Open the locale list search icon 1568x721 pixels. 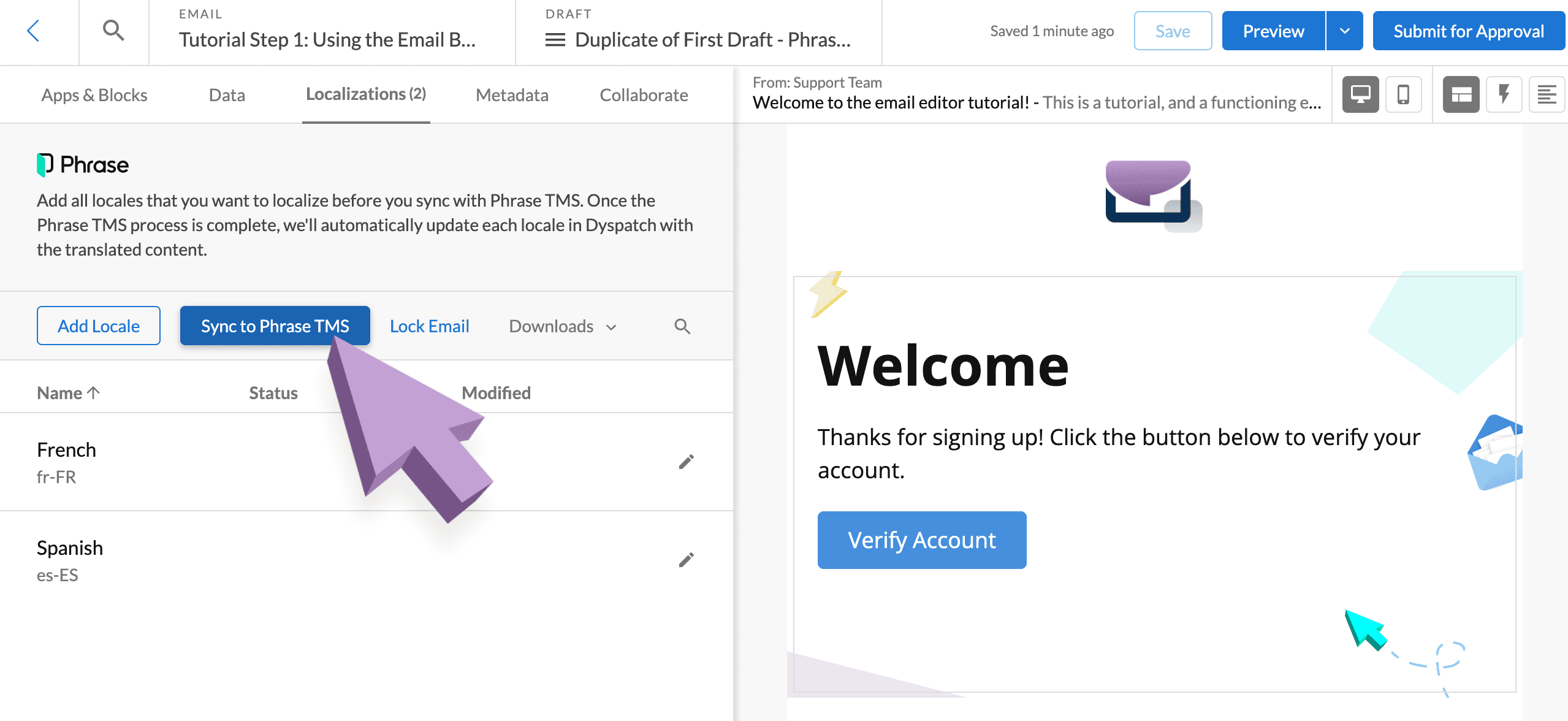coord(682,326)
